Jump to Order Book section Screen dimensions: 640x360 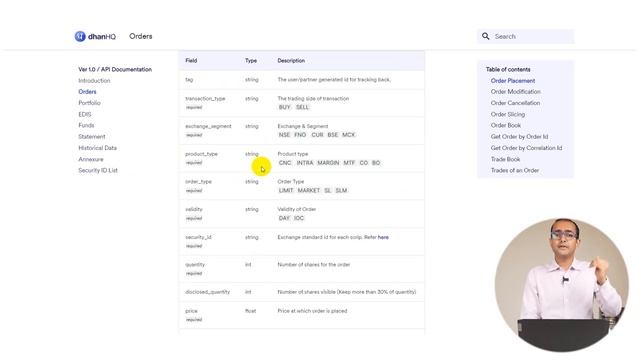(506, 125)
